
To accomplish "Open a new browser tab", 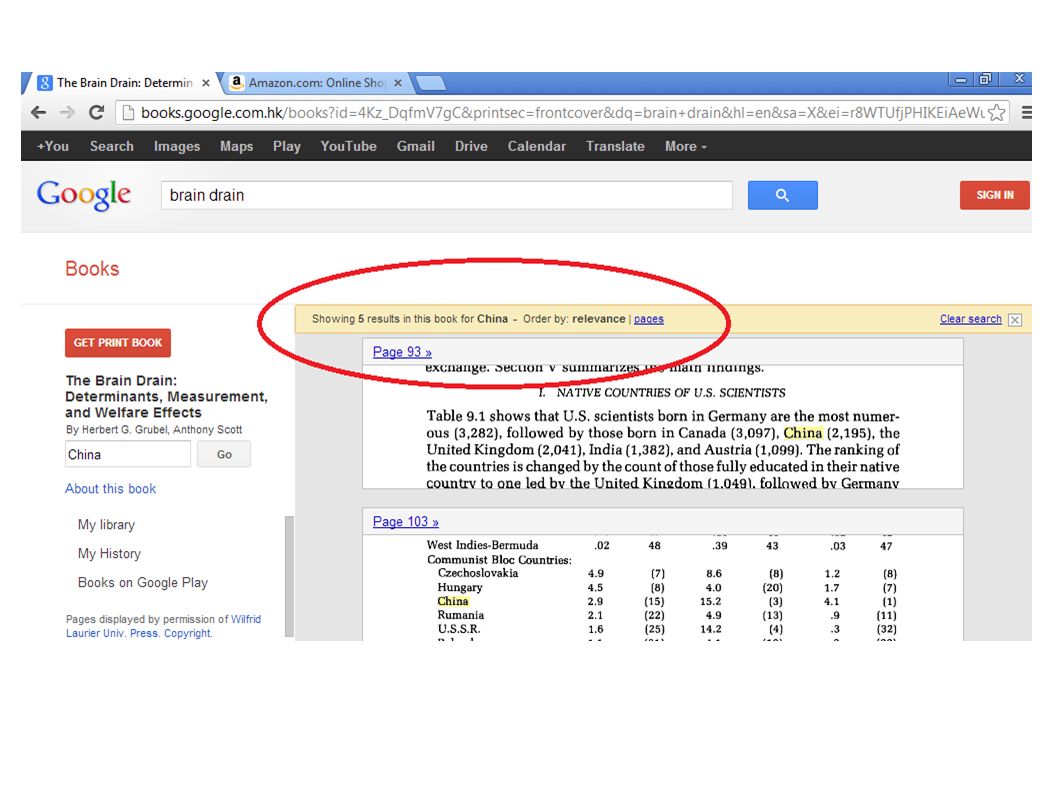I will 430,83.
